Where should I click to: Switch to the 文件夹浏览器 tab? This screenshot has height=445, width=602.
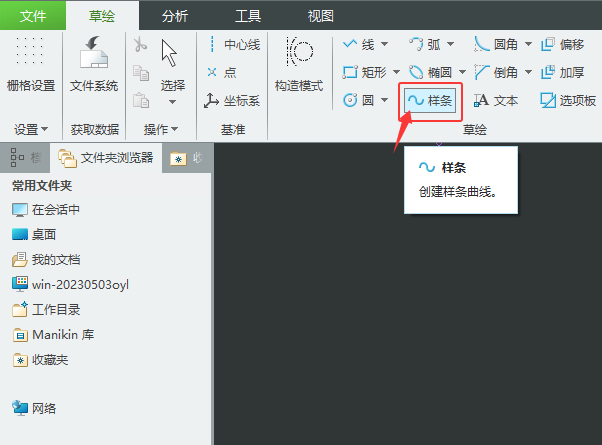(x=106, y=158)
